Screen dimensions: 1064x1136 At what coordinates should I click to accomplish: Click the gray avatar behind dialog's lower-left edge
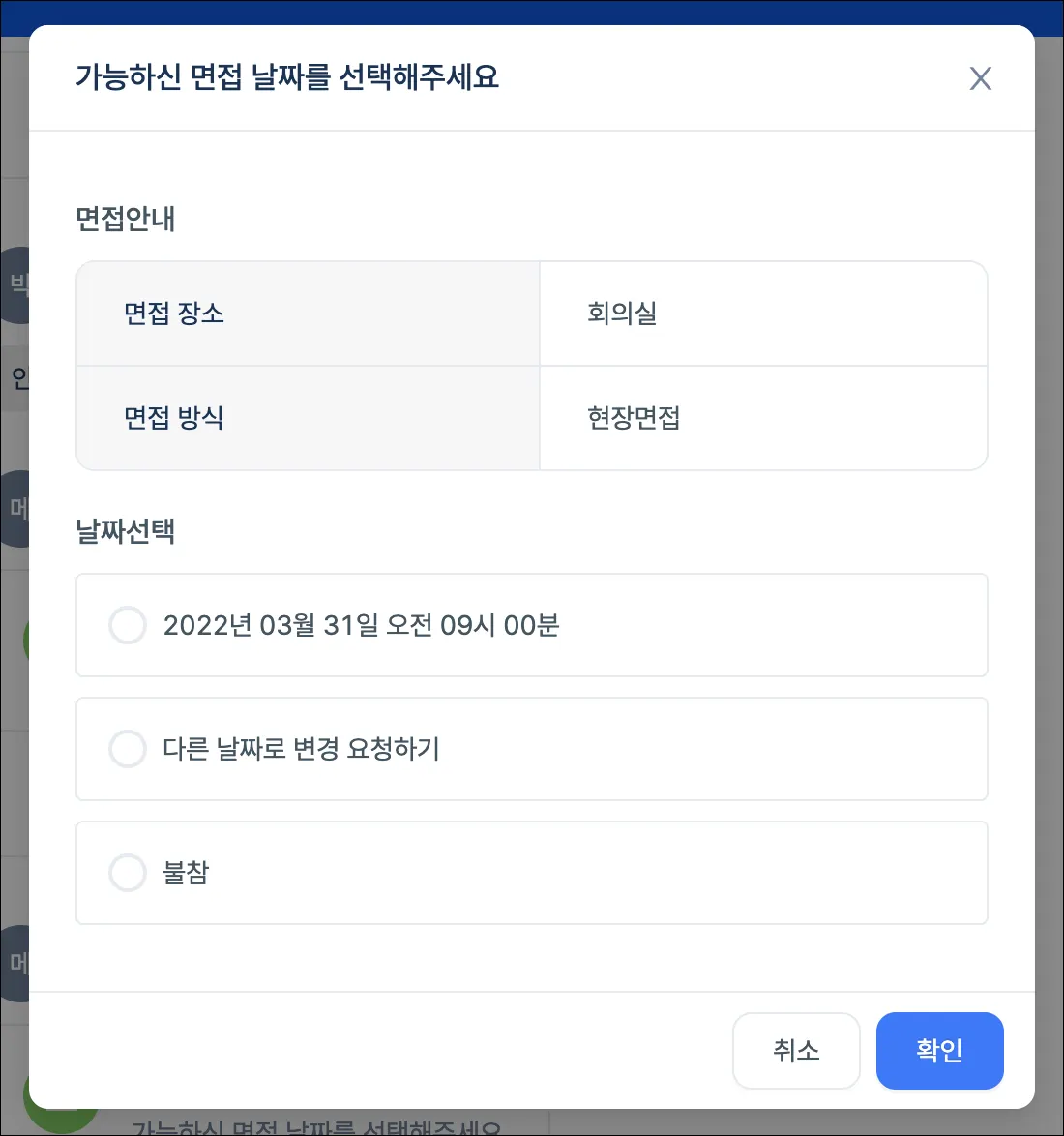[x=15, y=963]
